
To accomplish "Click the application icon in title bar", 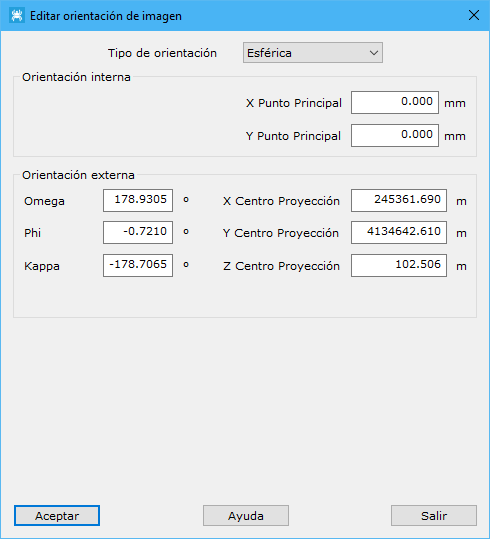I will pyautogui.click(x=17, y=16).
